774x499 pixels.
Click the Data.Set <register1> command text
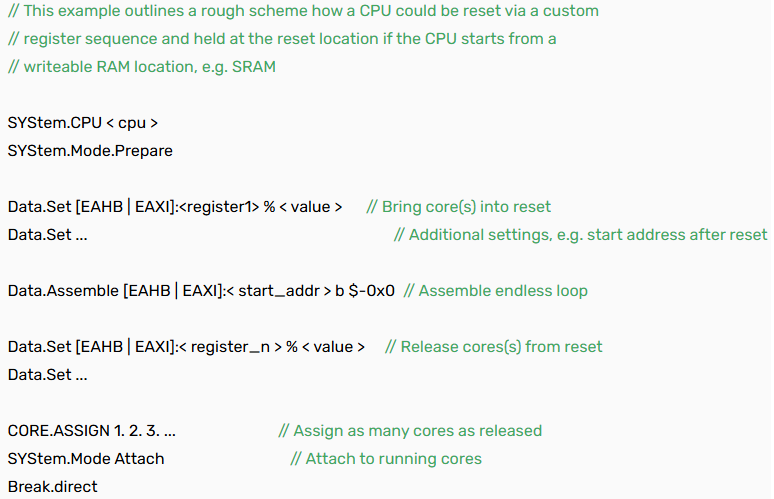175,207
